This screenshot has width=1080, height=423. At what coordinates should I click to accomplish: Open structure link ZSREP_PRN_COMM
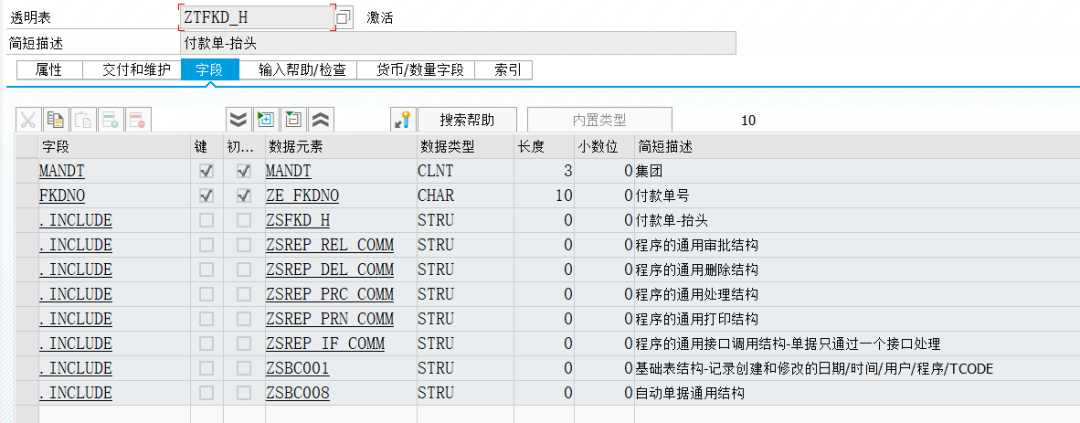[x=330, y=319]
